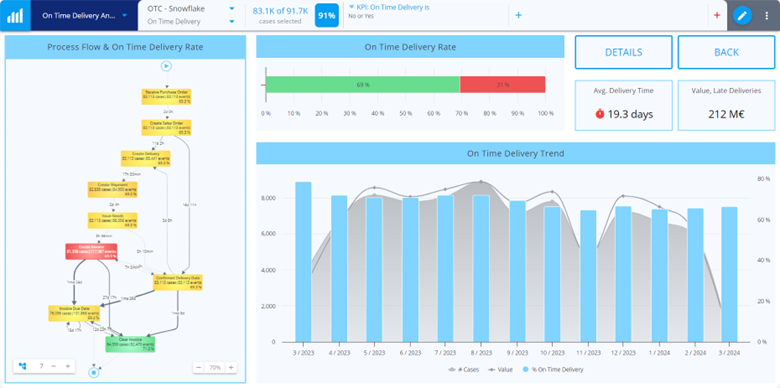This screenshot has width=780, height=388.
Task: Click the 10 / 2023 bar in trend chart
Action: (552, 274)
